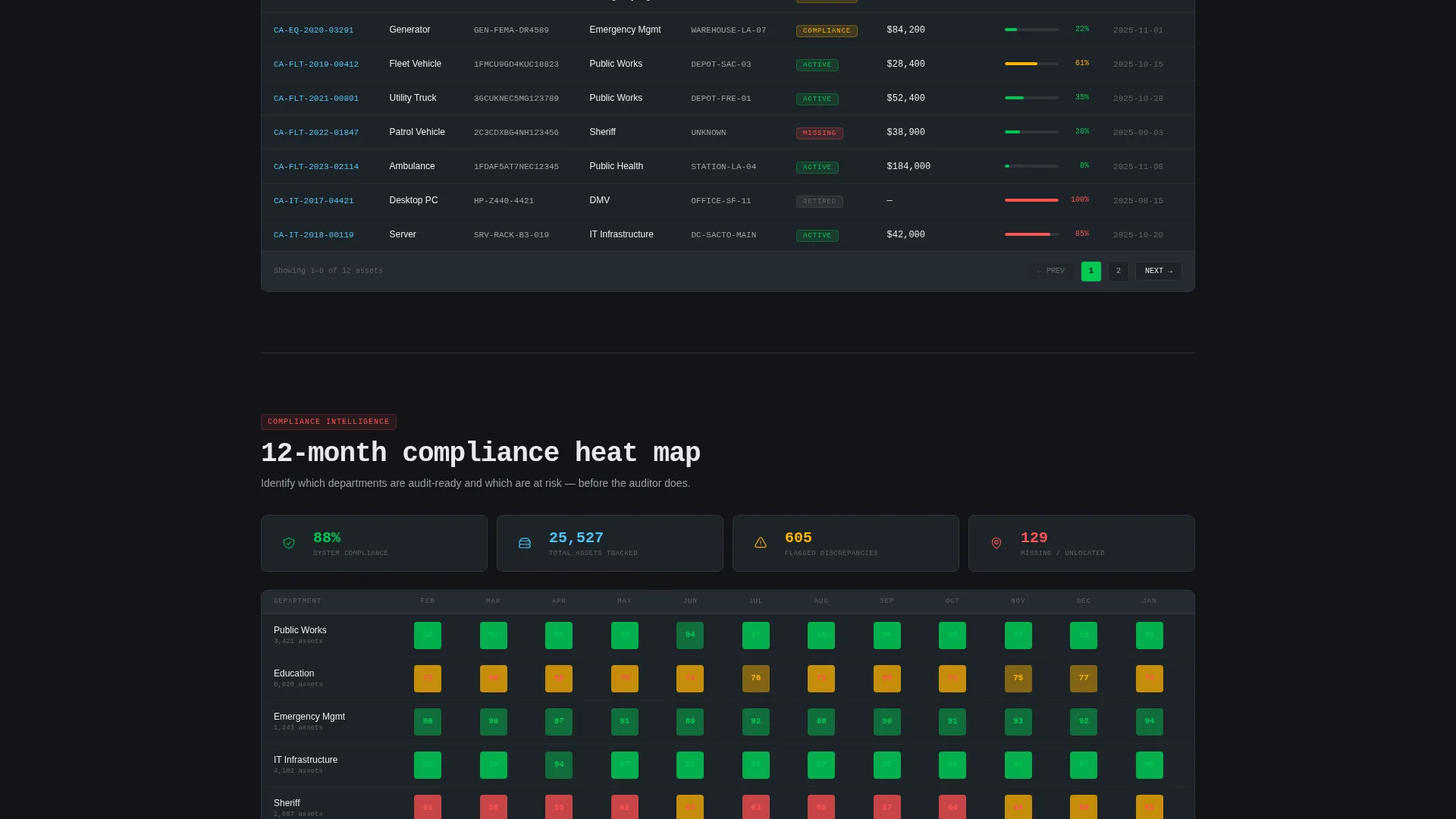Open asset CA-FLT-2019-00412

pos(316,64)
